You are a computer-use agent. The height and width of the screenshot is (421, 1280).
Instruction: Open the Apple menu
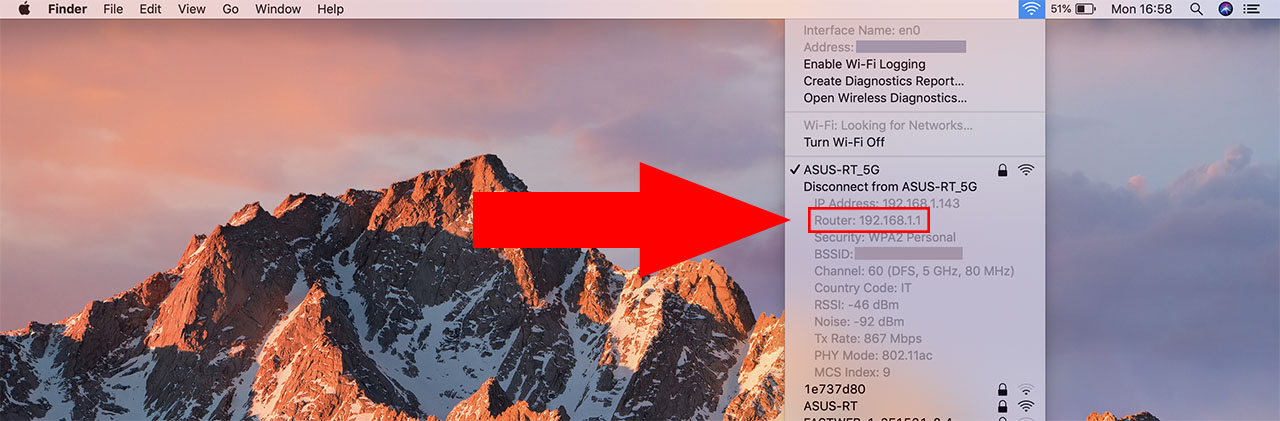24,9
